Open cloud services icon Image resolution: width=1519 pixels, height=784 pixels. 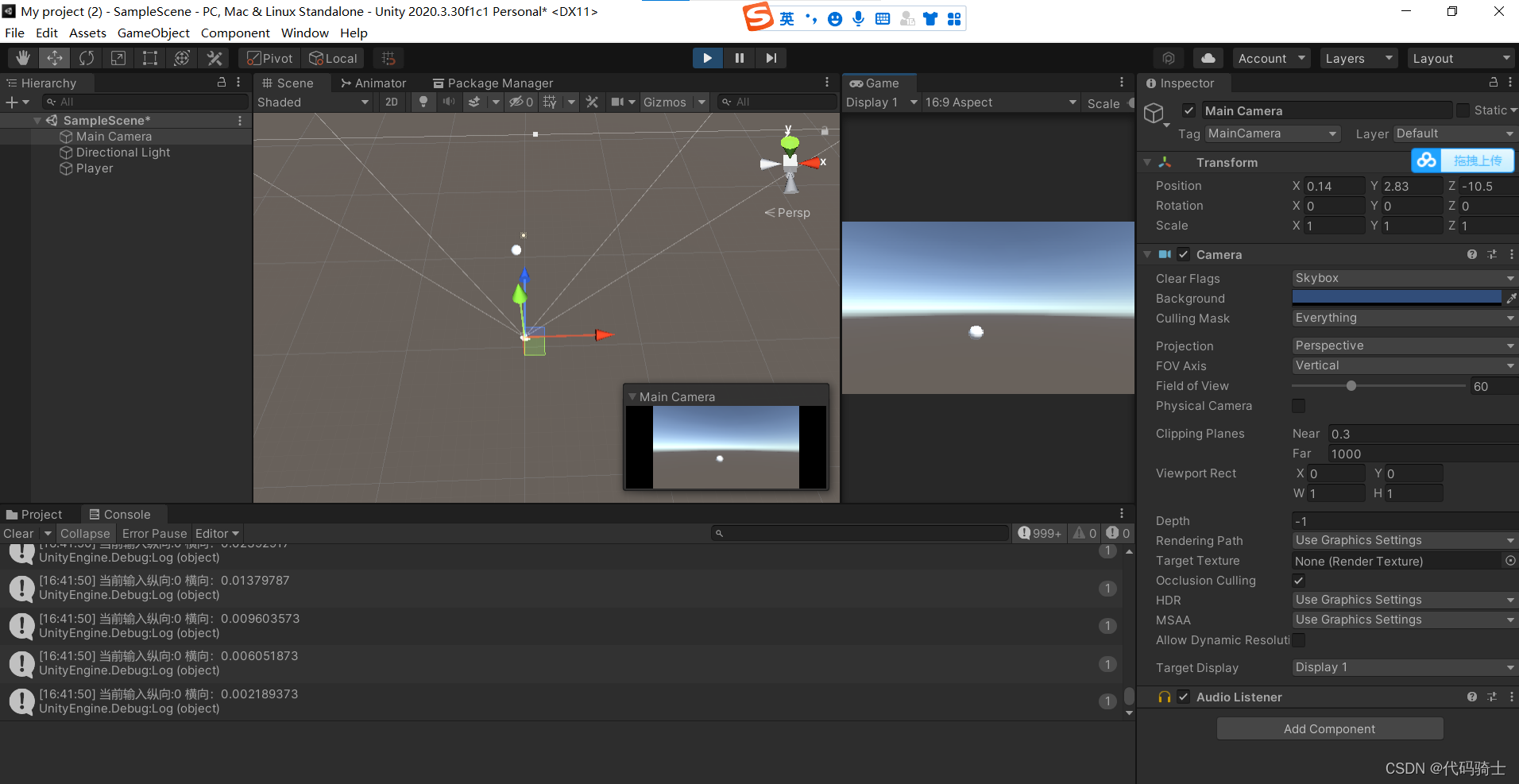click(x=1208, y=58)
